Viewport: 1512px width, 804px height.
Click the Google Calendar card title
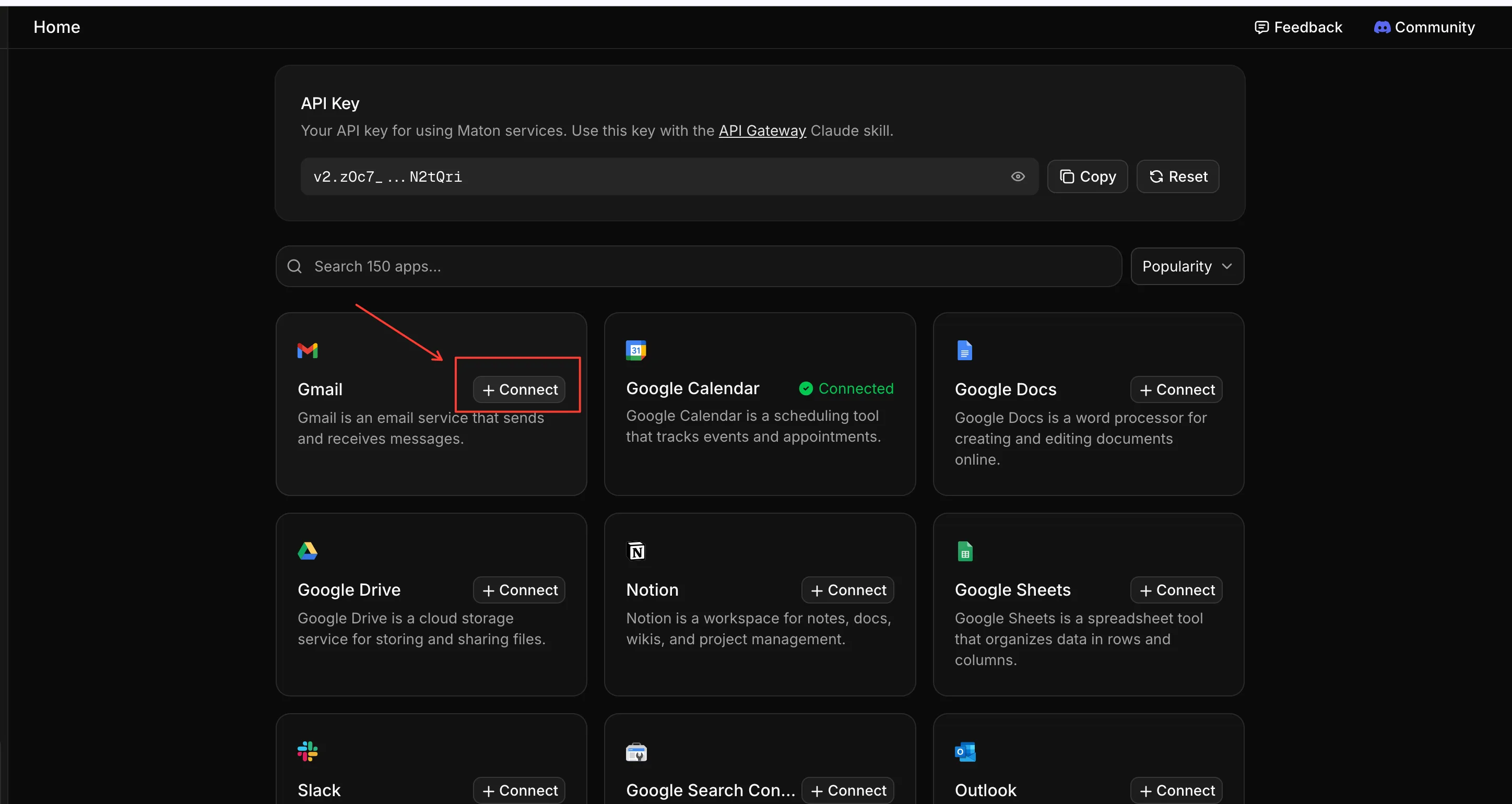point(693,388)
